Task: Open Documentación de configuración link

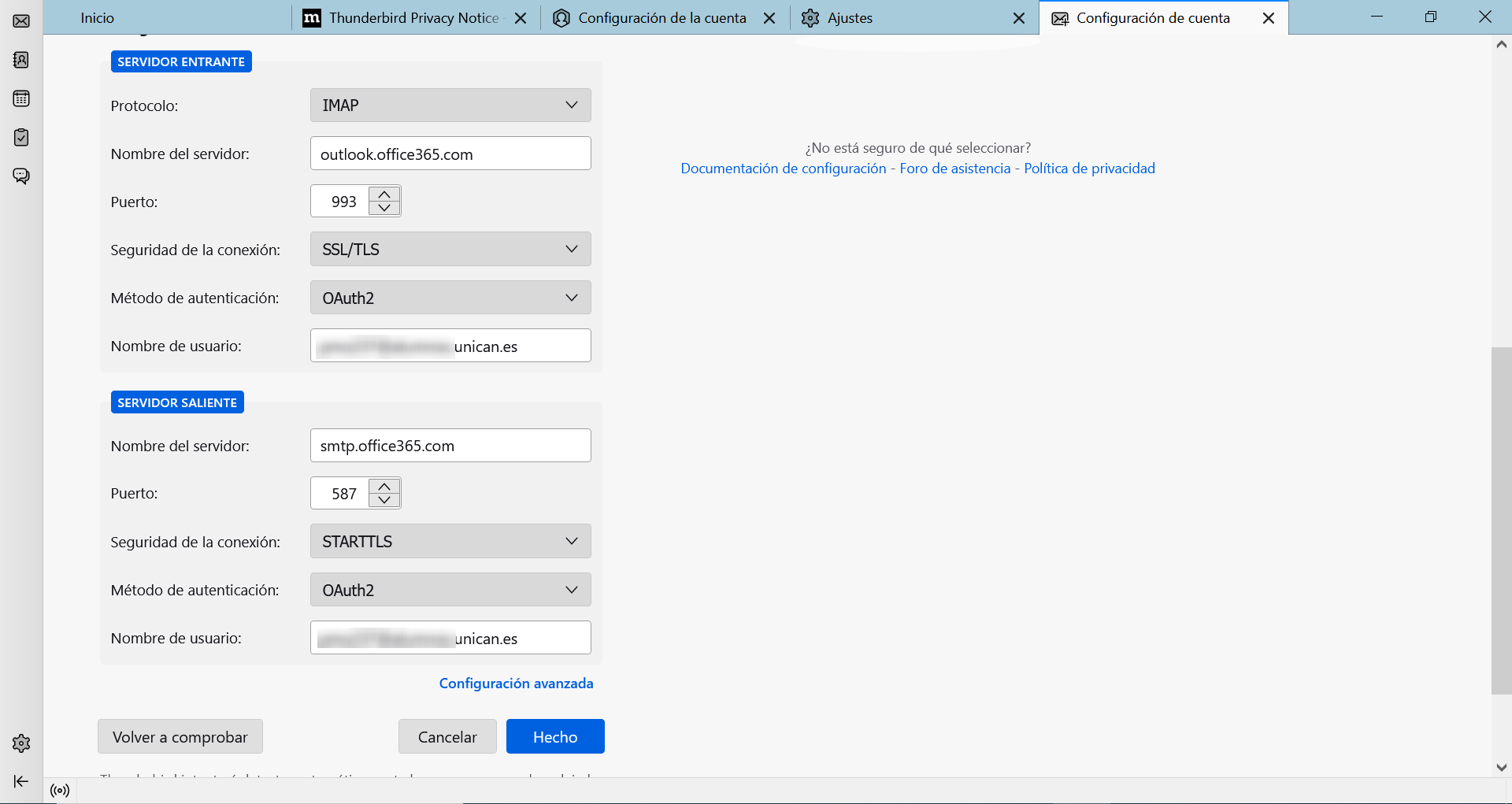Action: pyautogui.click(x=783, y=168)
